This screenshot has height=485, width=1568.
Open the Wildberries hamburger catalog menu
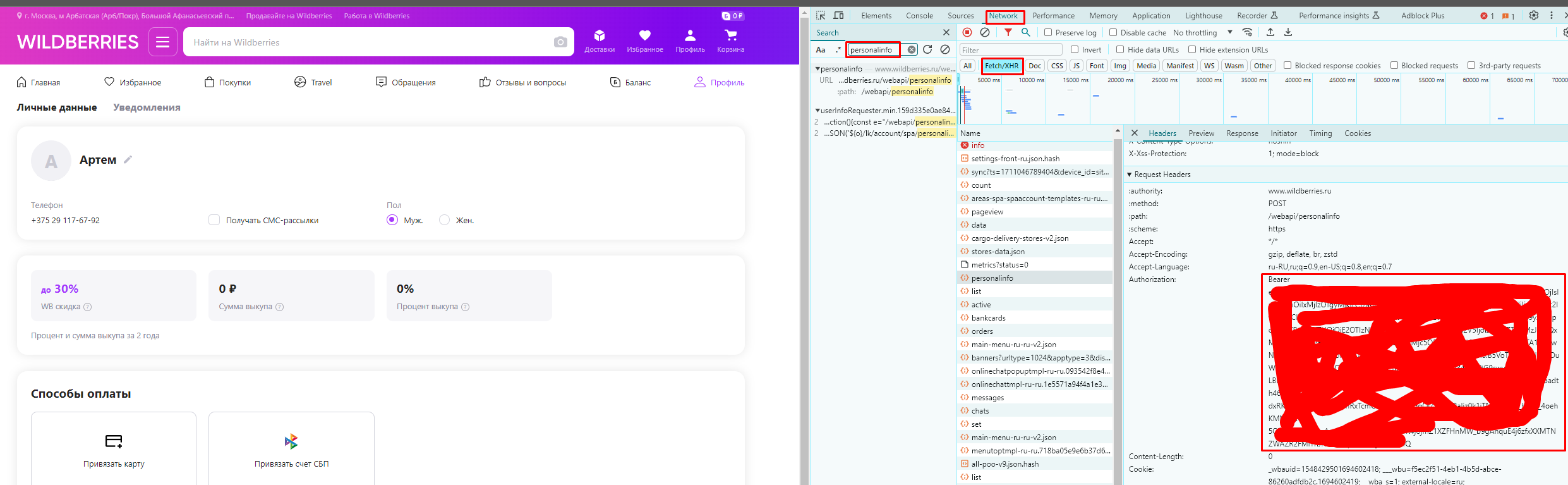point(163,42)
